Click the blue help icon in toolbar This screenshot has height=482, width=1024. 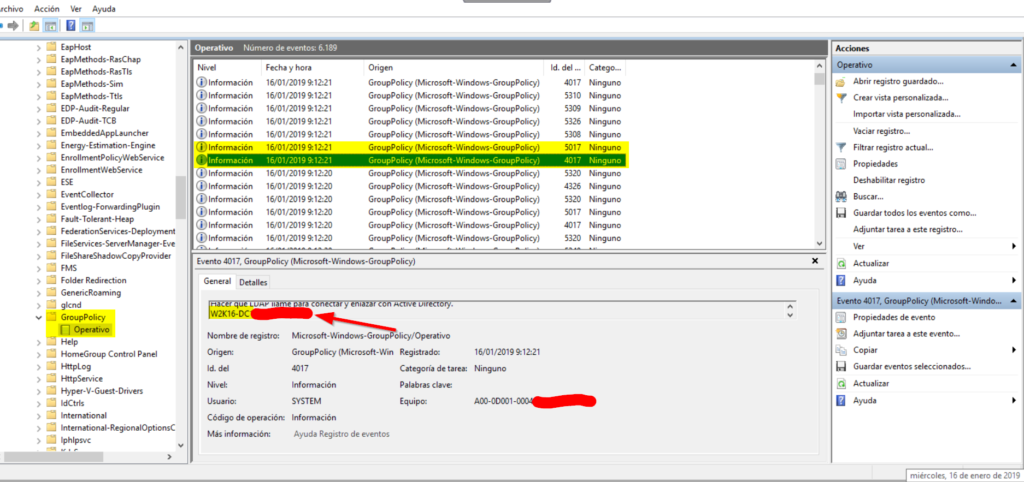click(69, 25)
